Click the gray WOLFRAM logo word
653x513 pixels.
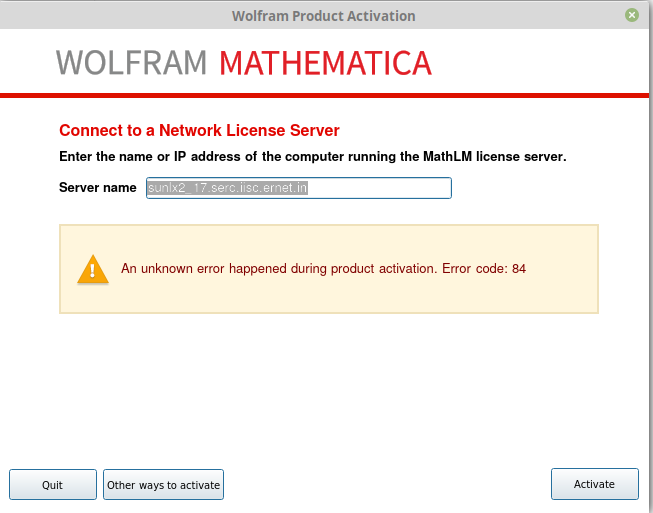131,63
